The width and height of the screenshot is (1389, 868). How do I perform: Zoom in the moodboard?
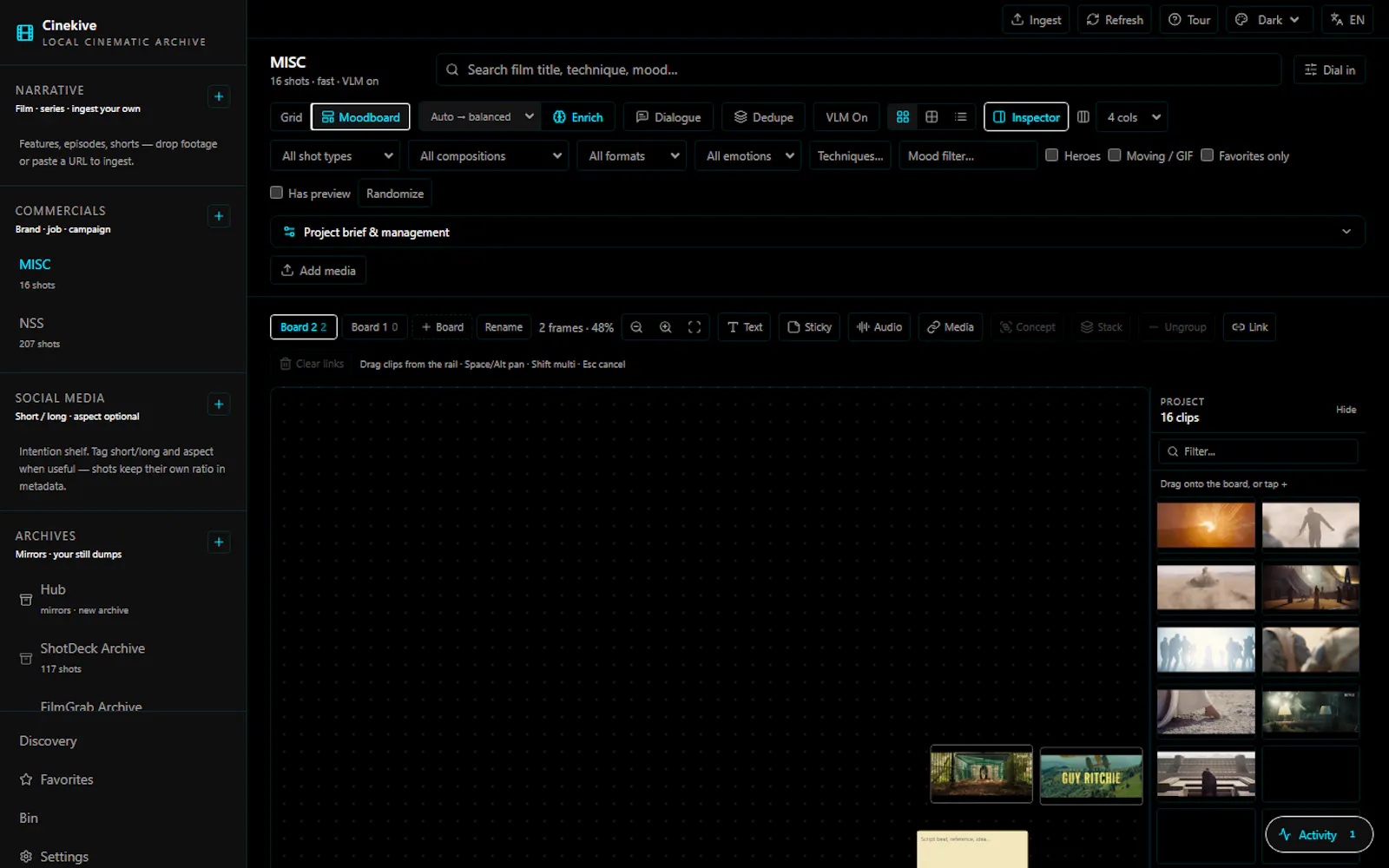click(x=665, y=327)
